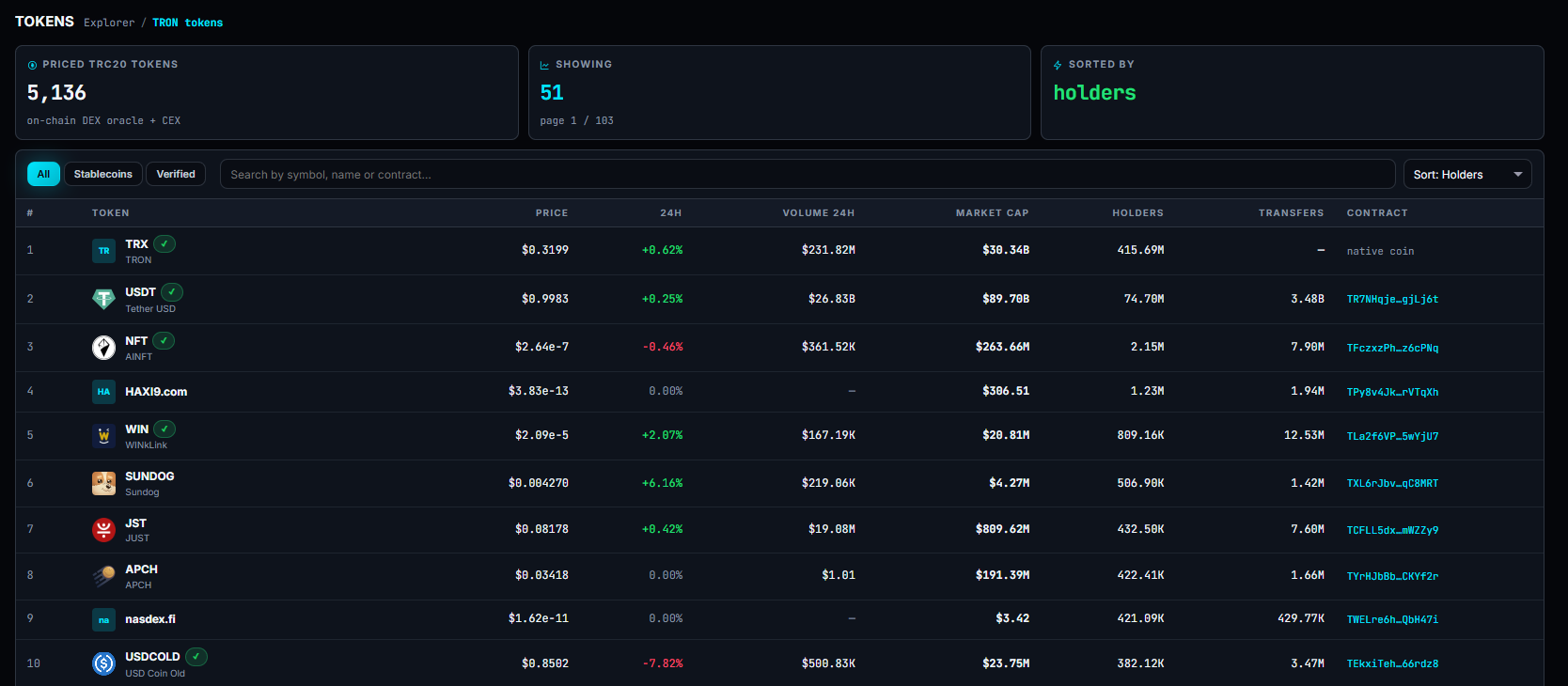This screenshot has height=686, width=1568.
Task: Click the NFT AINFT logo icon
Action: point(103,348)
